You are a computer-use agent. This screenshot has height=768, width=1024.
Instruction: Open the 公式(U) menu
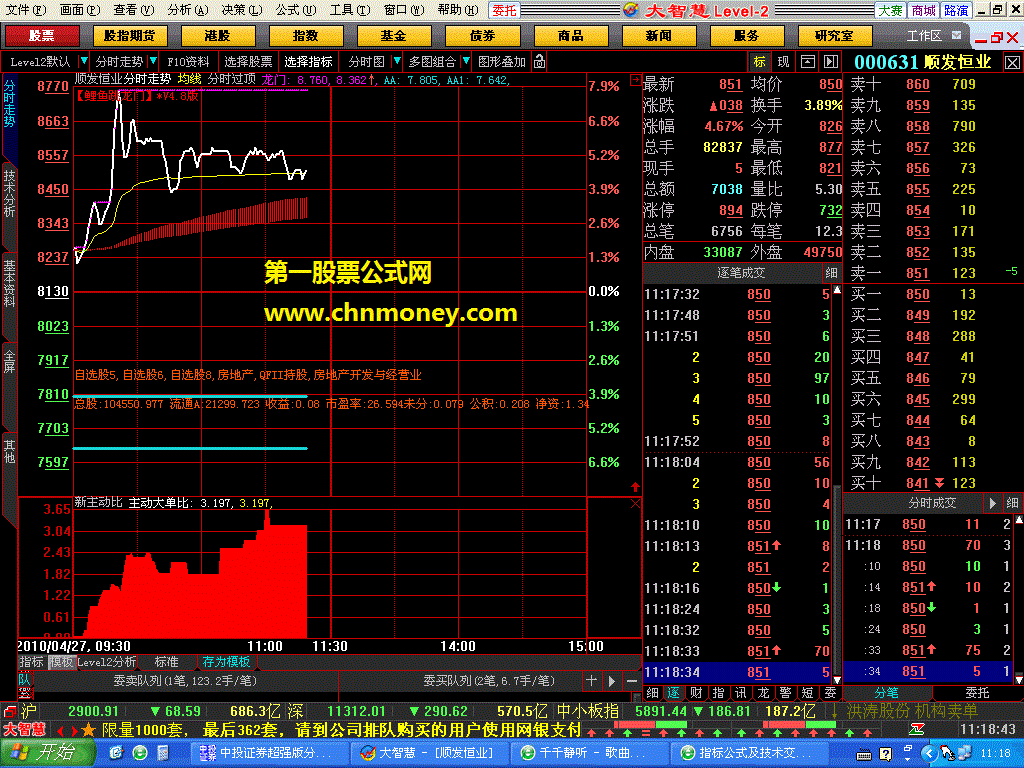[x=295, y=10]
